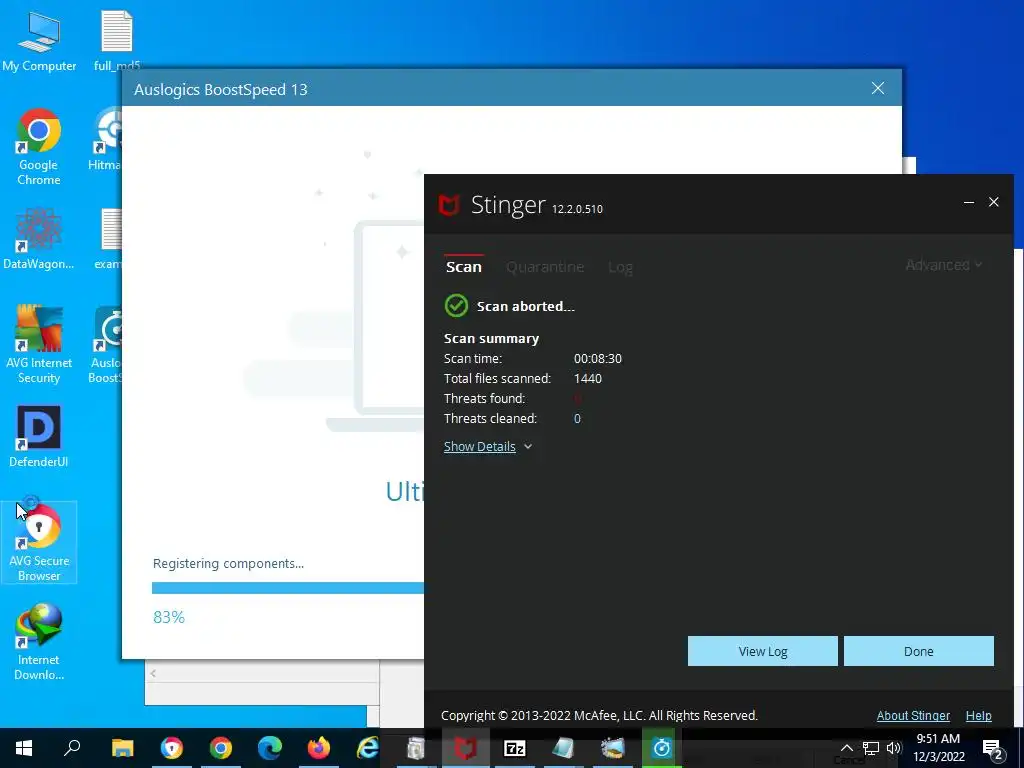Launch AVG Secure Browser desktop shortcut

[39, 542]
